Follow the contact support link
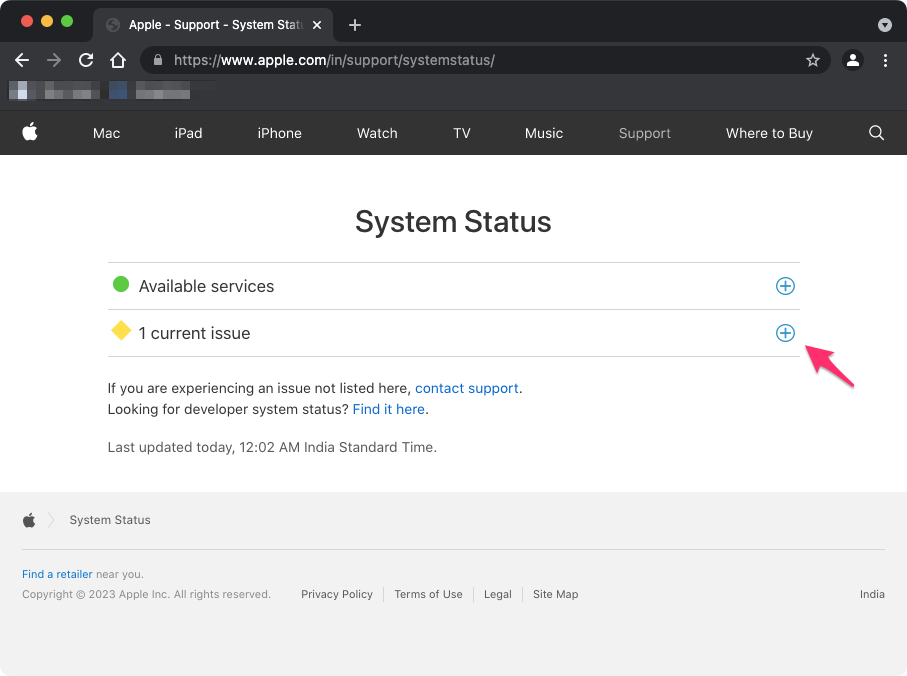907x676 pixels. click(467, 388)
